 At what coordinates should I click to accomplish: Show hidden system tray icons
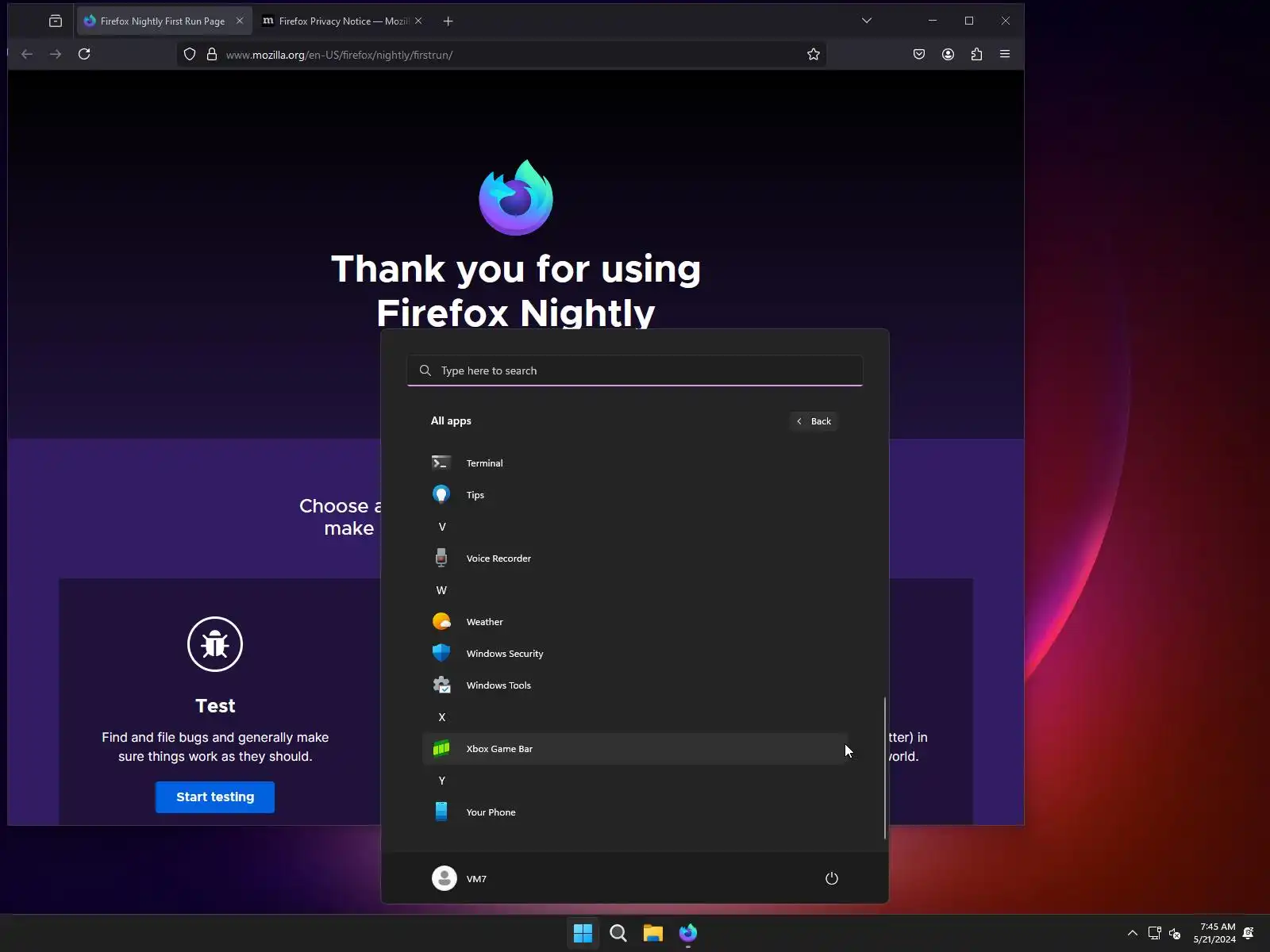click(x=1133, y=933)
